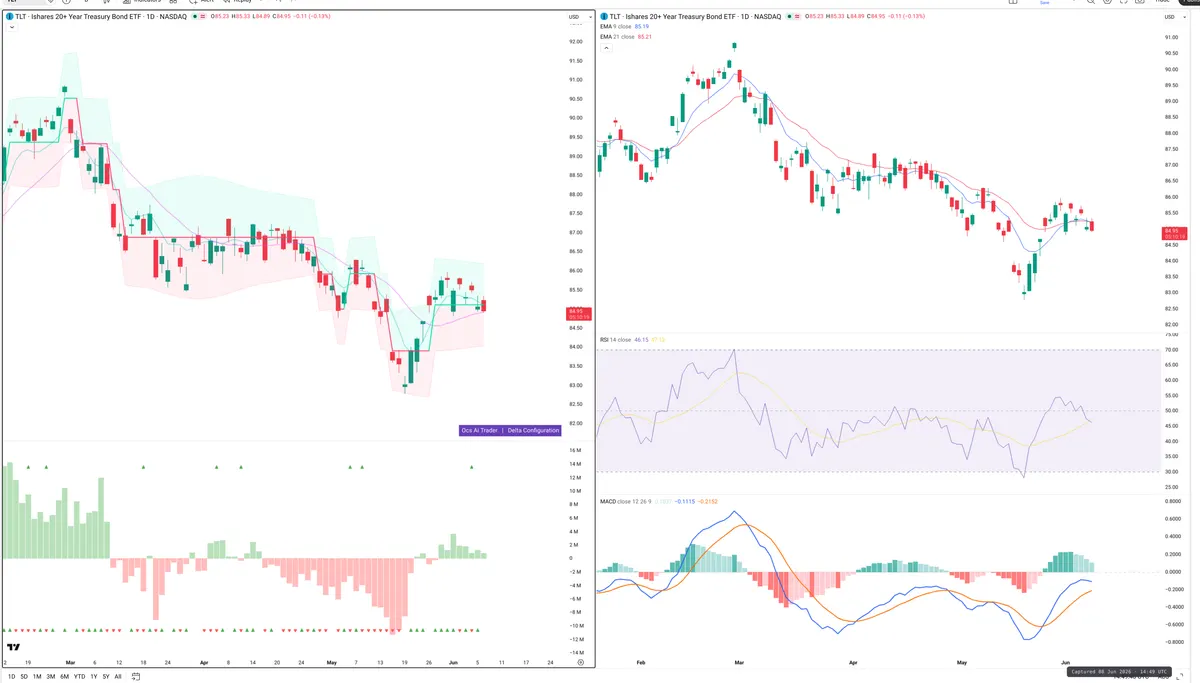Expand the left chart indicator legend chevron
Screen dimensions: 1200x683
click(12, 27)
